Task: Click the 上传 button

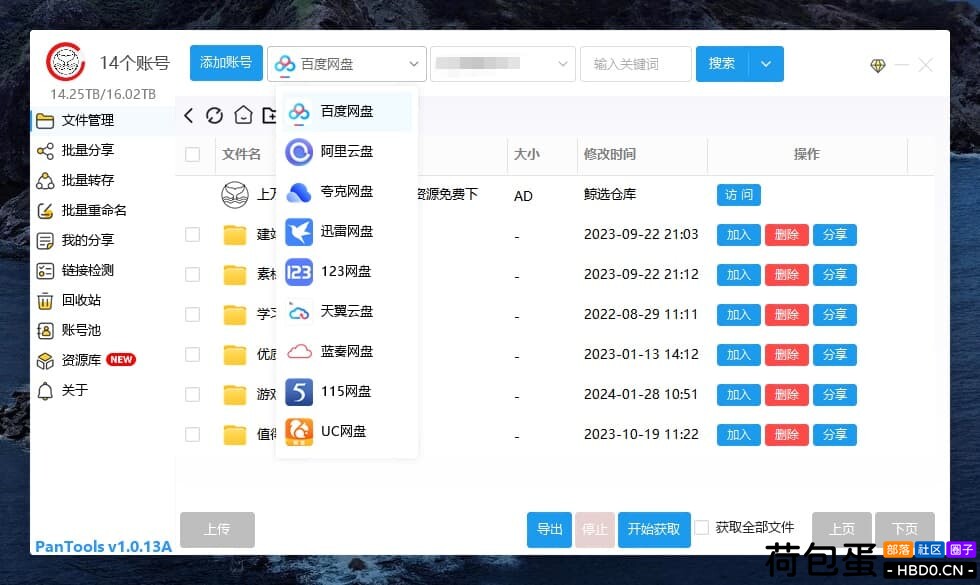Action: click(x=218, y=529)
